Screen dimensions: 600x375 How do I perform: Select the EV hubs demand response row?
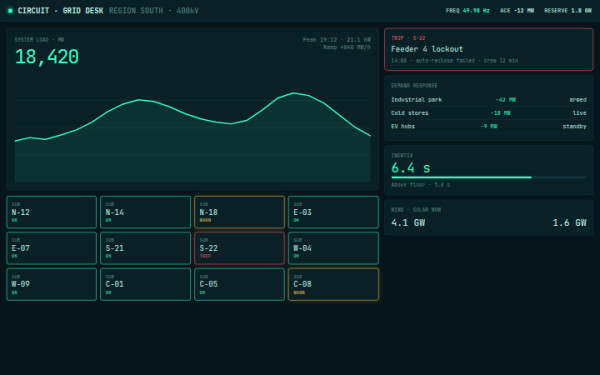[x=489, y=126]
